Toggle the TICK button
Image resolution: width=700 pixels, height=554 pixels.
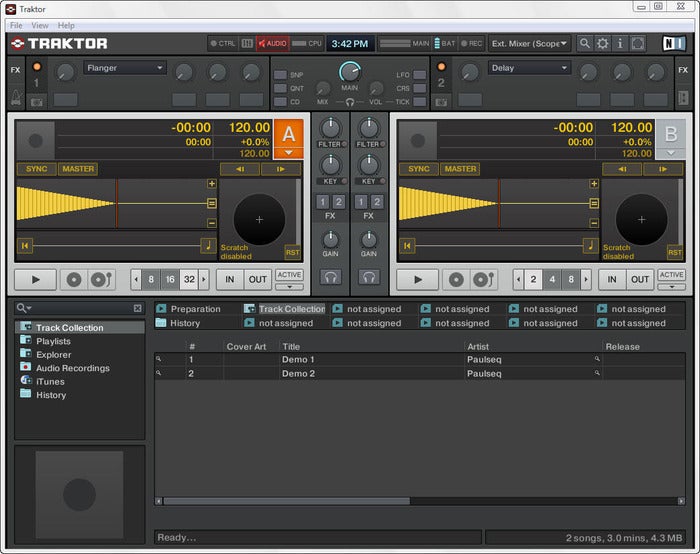point(420,101)
